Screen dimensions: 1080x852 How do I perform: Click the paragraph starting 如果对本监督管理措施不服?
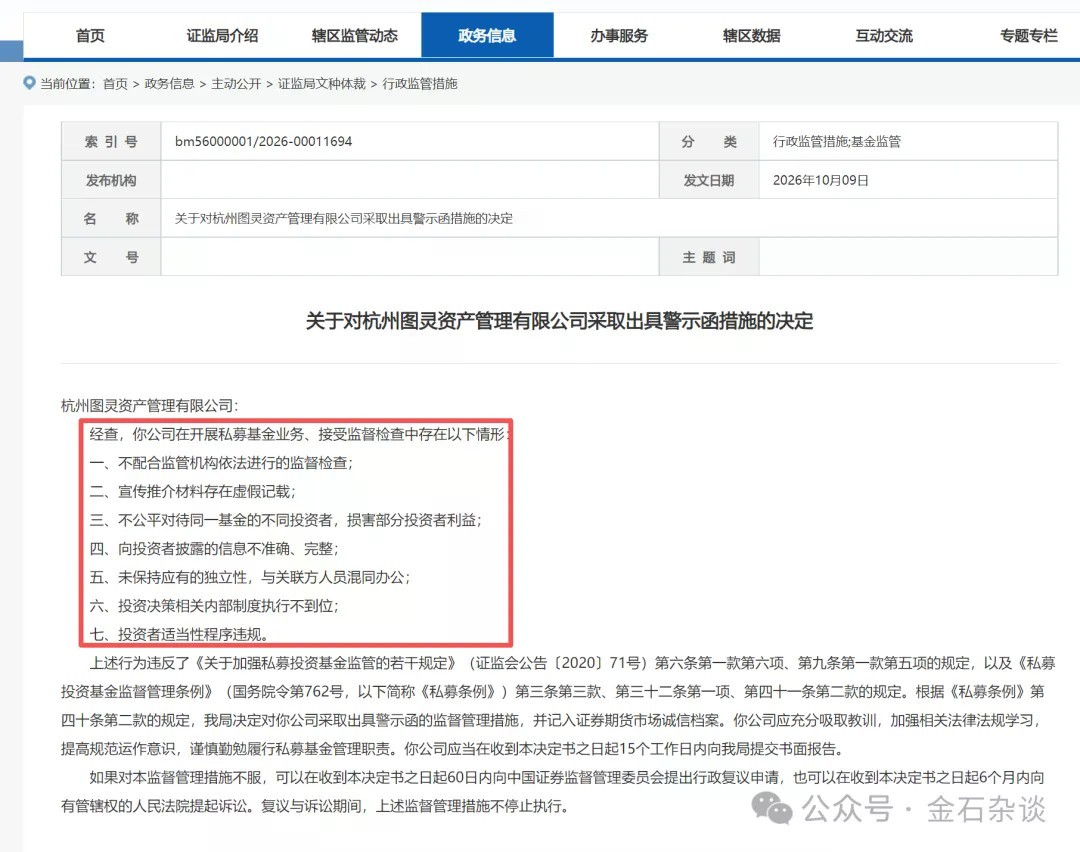[552, 792]
